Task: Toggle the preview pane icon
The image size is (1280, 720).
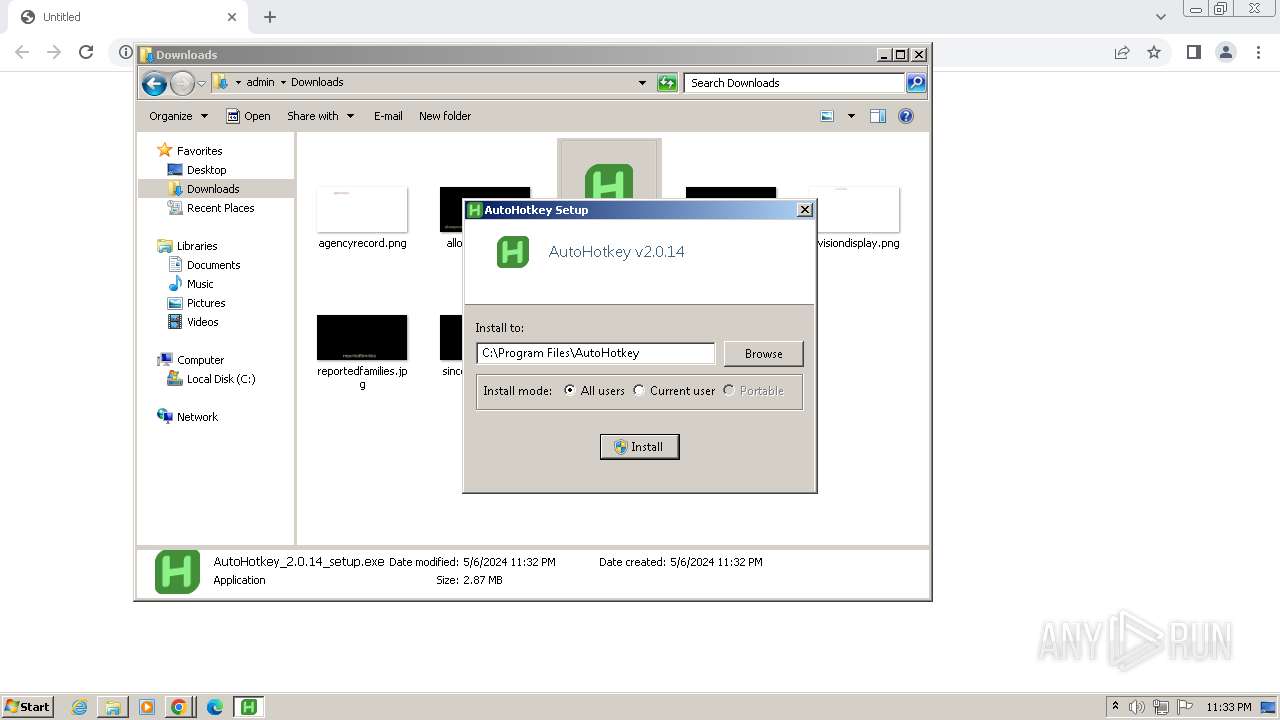Action: pyautogui.click(x=878, y=116)
